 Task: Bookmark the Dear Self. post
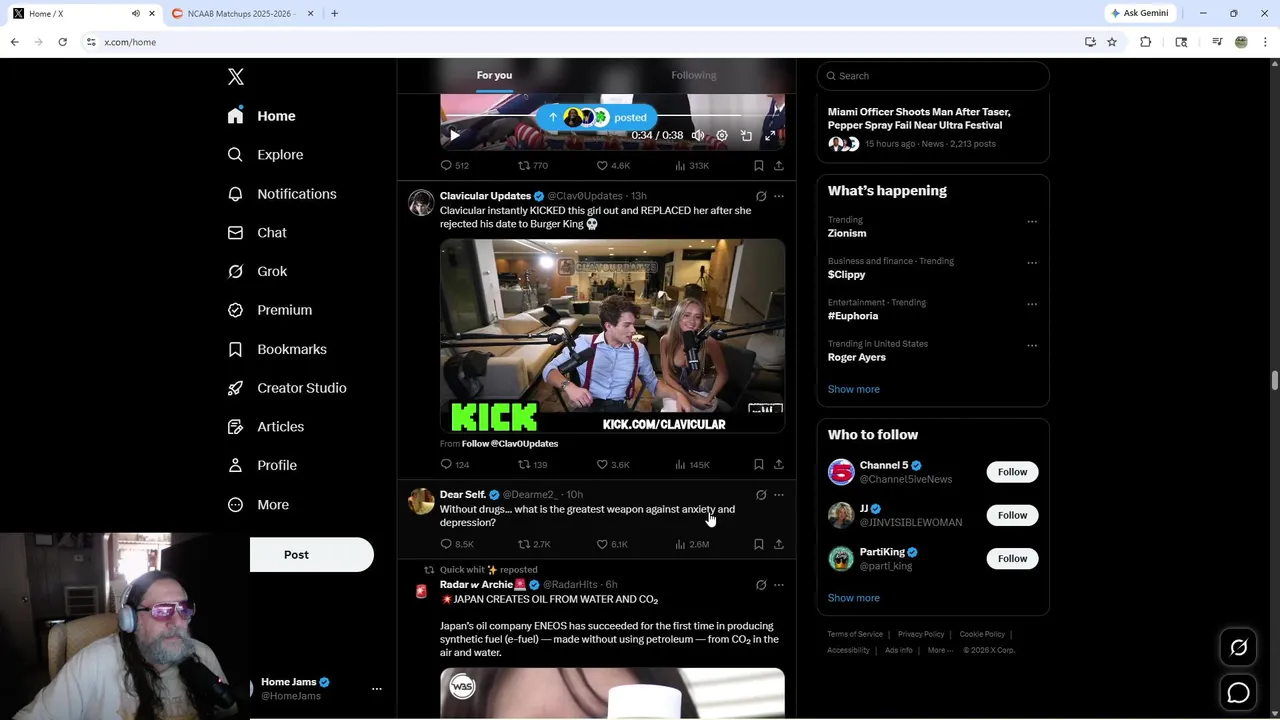coord(759,545)
